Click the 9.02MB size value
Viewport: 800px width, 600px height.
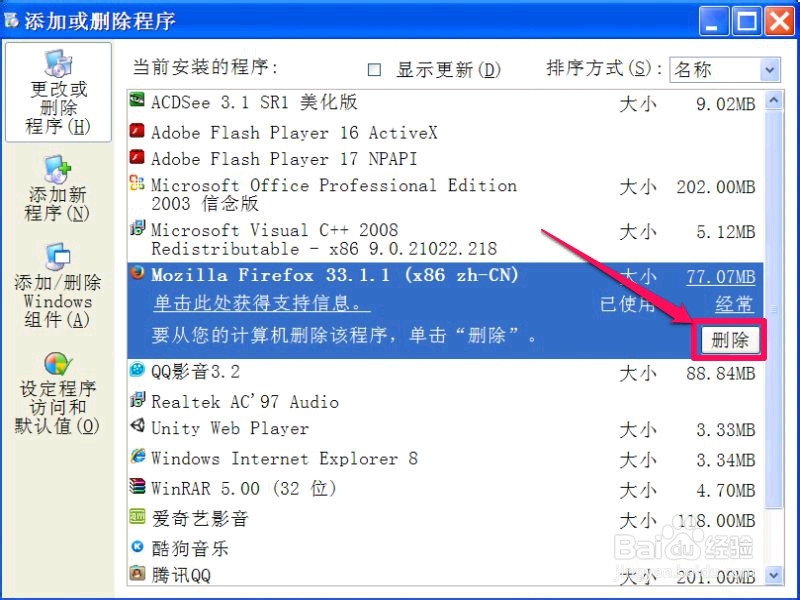coord(726,104)
